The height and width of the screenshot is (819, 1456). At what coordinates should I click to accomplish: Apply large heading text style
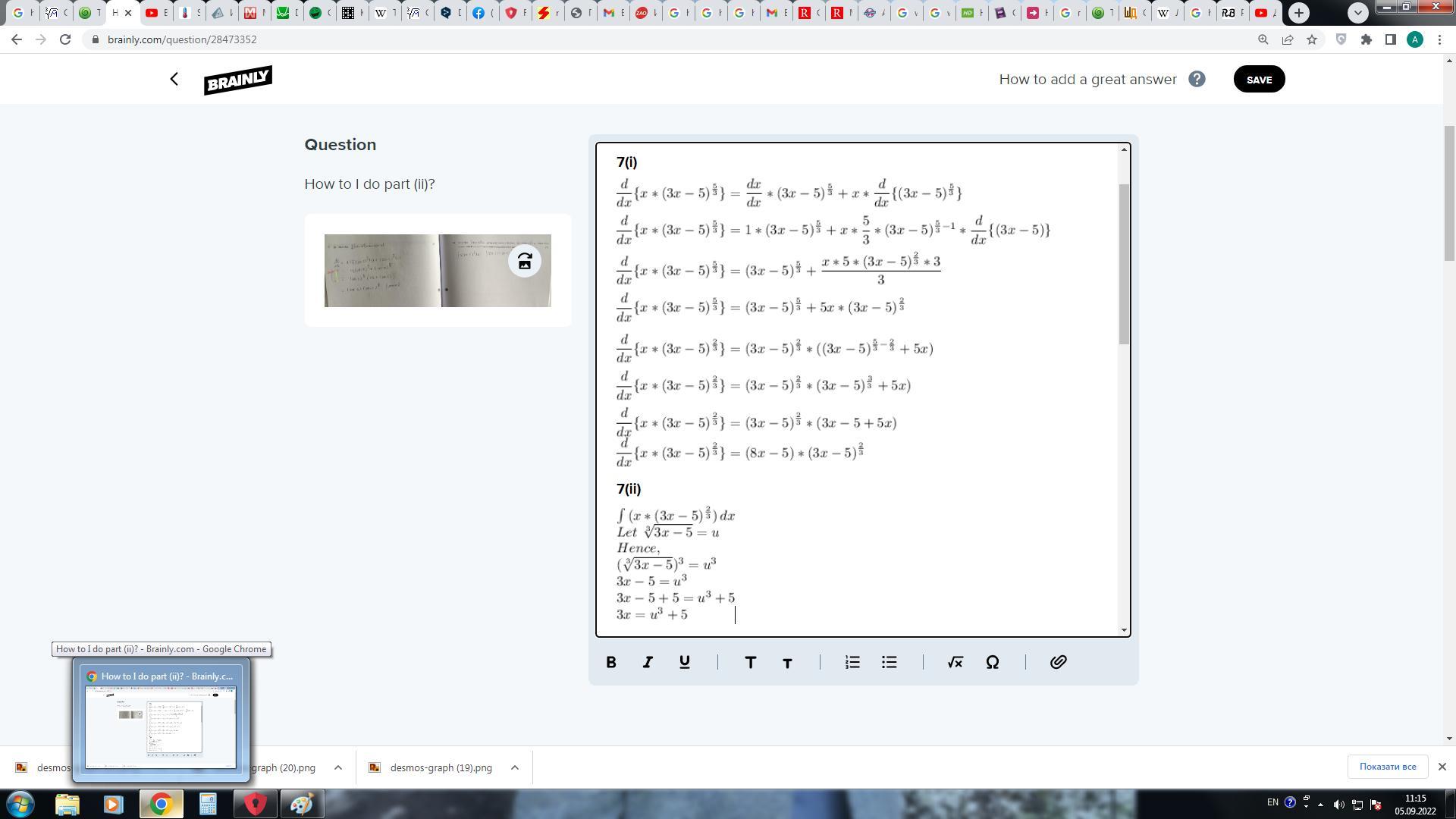click(750, 662)
